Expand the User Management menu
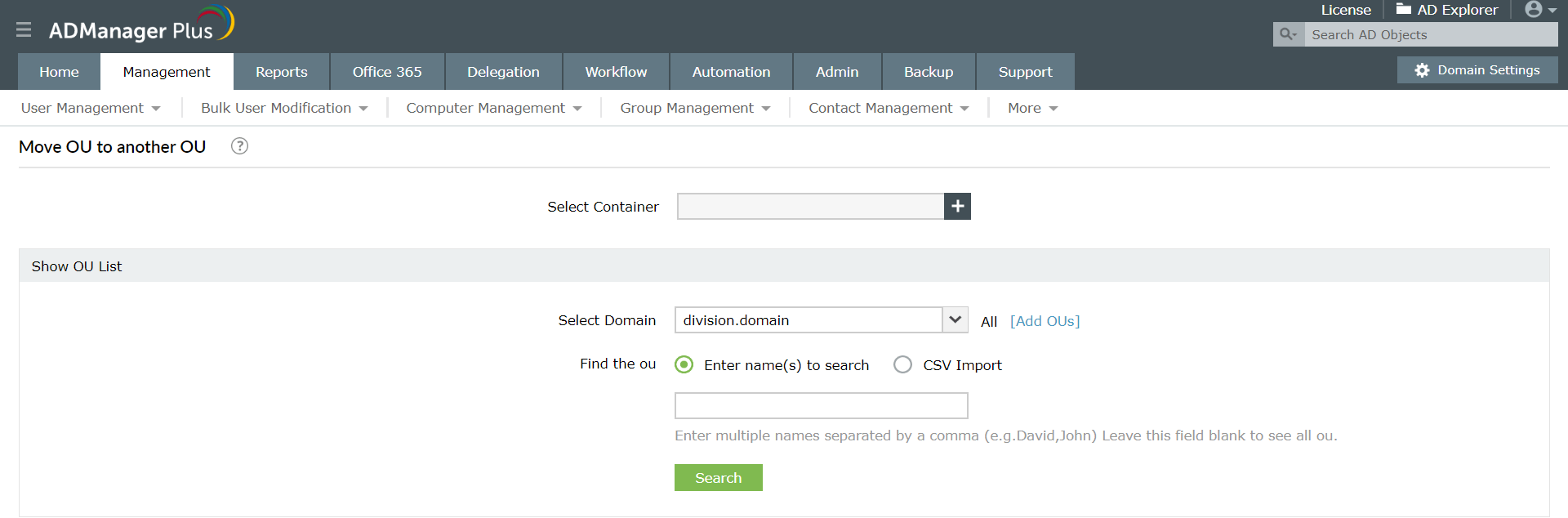Image resolution: width=1568 pixels, height=518 pixels. click(90, 108)
